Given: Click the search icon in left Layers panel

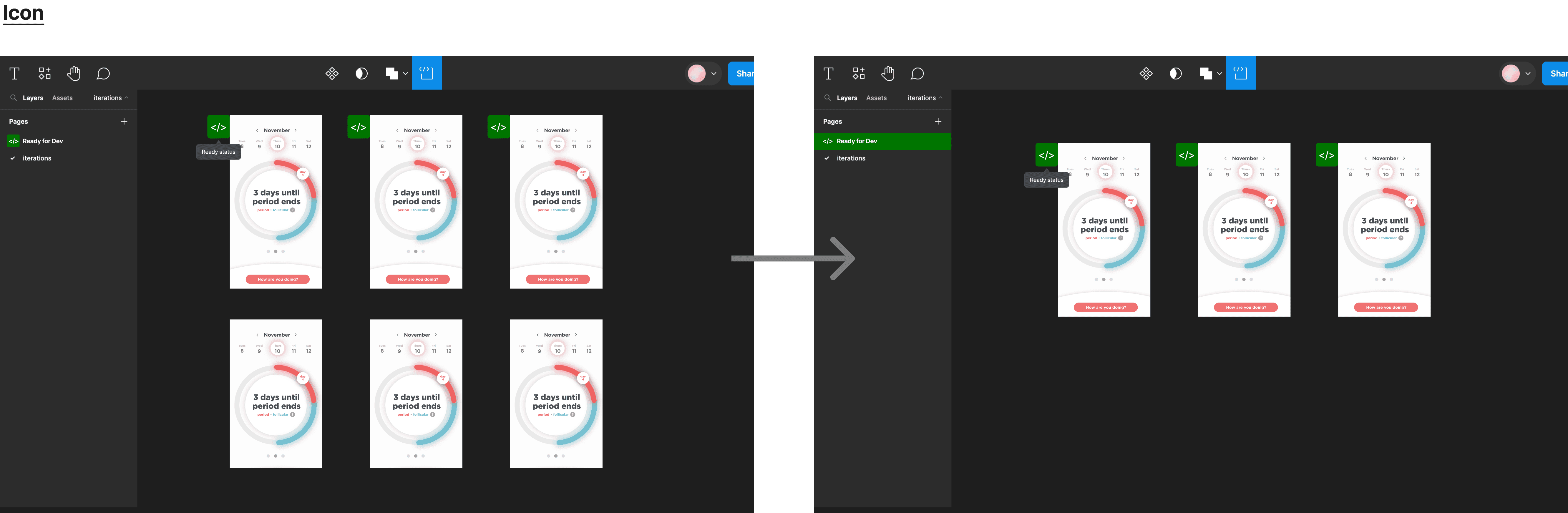Looking at the screenshot, I should coord(13,97).
